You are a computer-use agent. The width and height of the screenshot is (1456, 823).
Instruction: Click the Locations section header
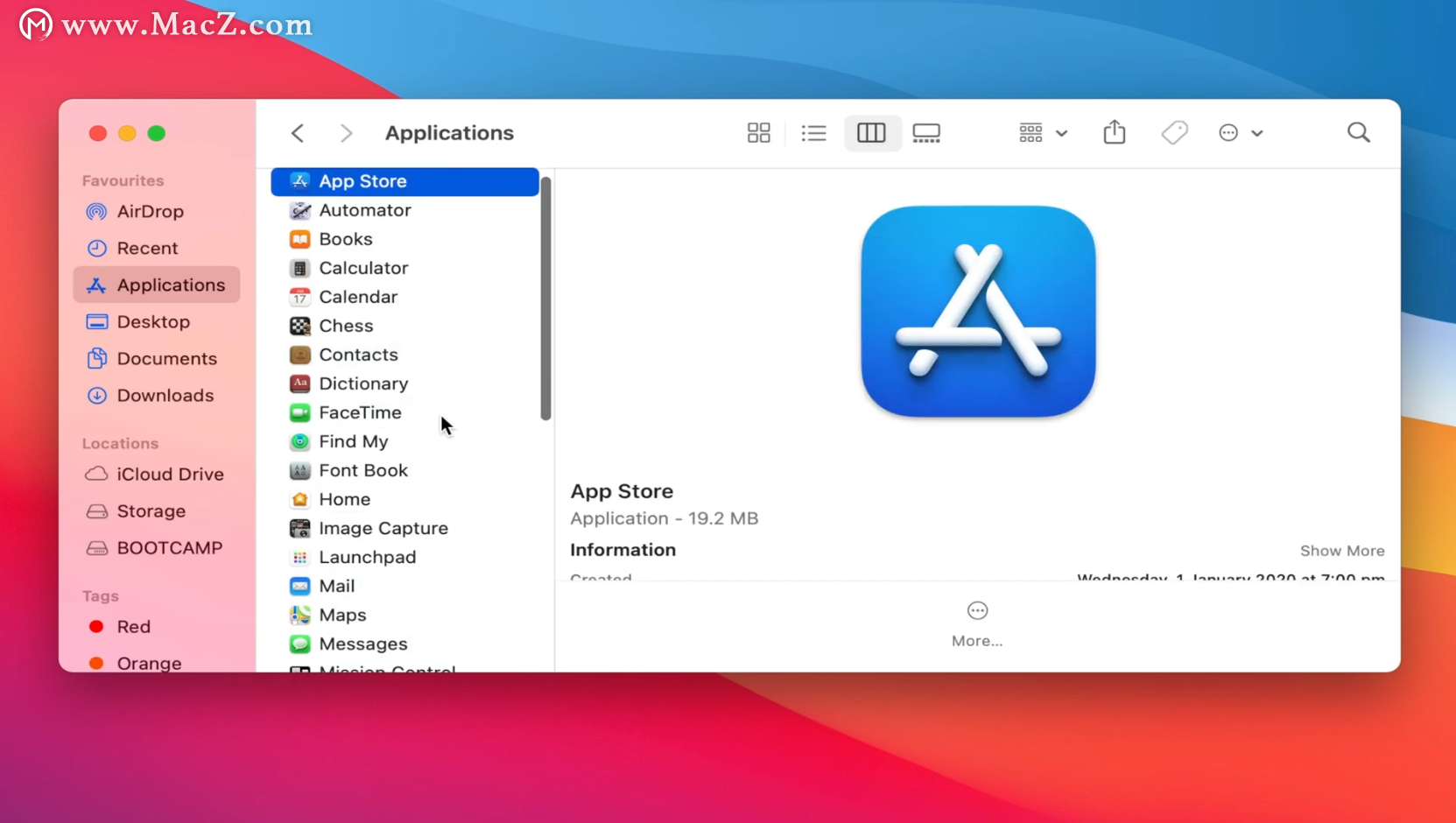click(120, 443)
